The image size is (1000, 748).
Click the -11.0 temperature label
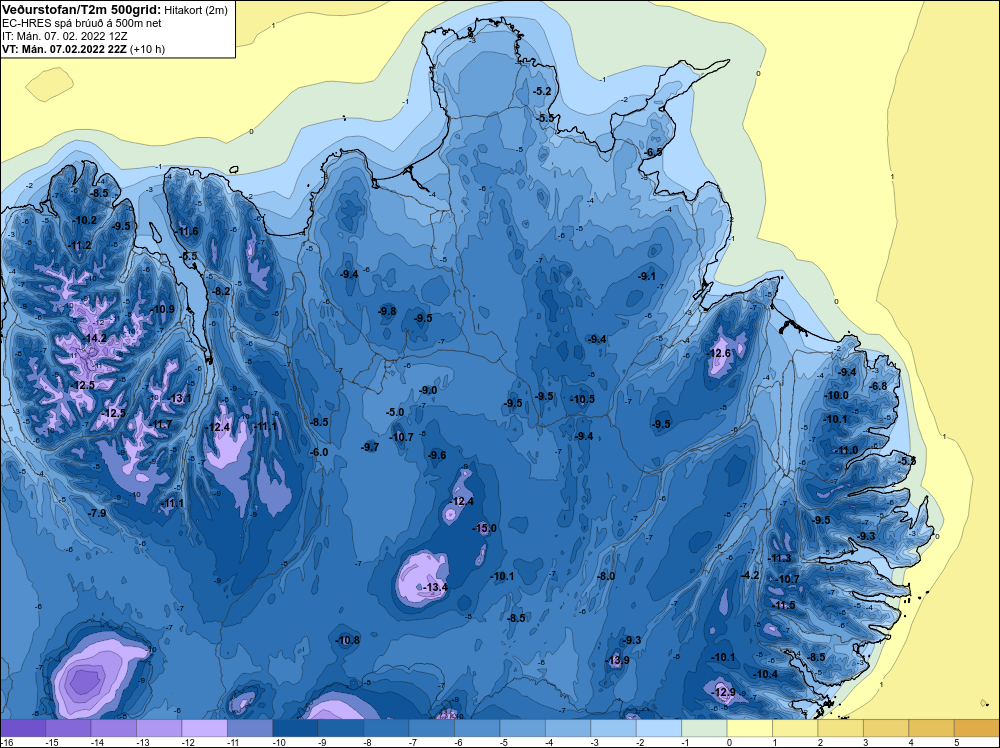click(846, 450)
